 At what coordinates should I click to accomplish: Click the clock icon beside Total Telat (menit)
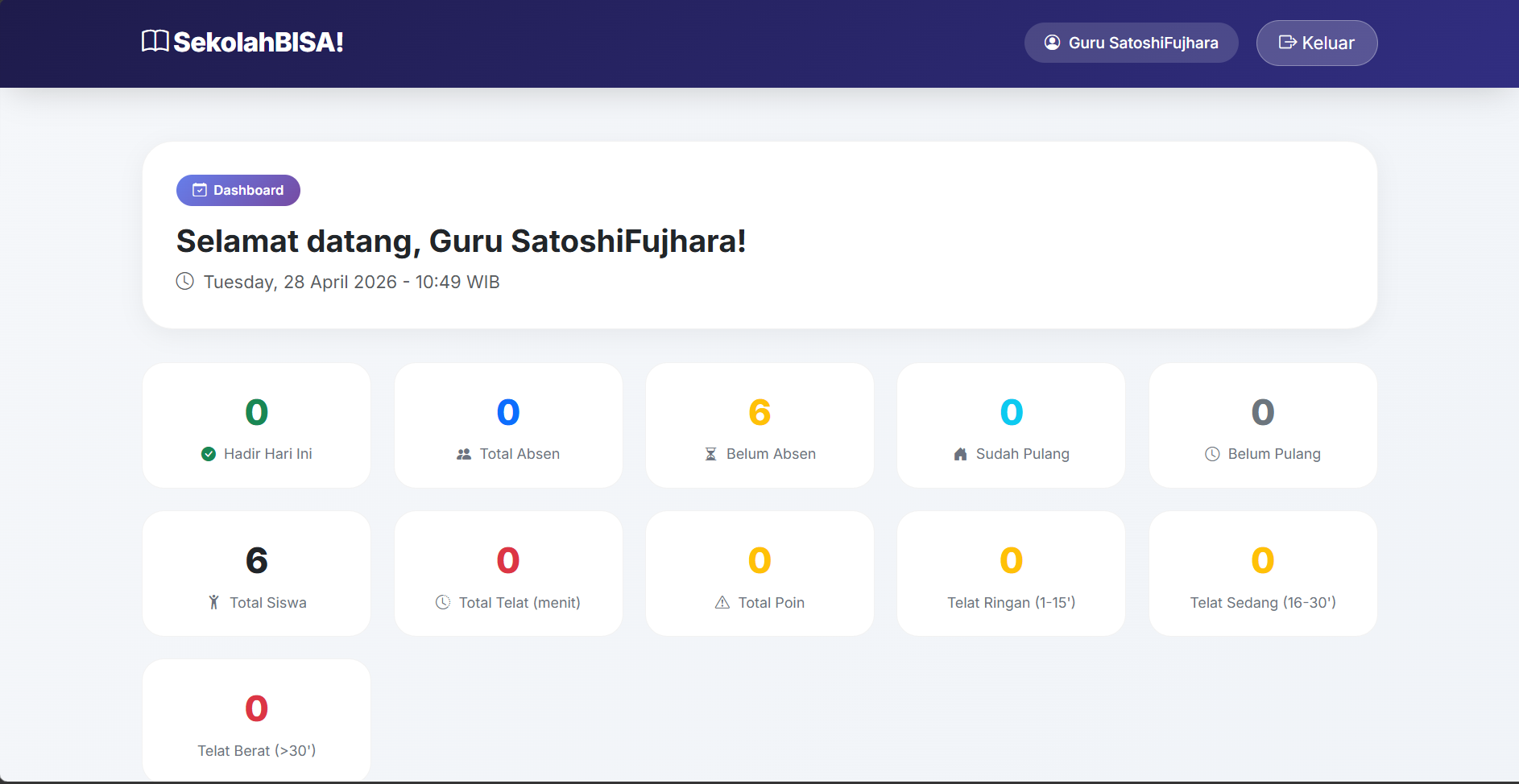click(x=443, y=602)
